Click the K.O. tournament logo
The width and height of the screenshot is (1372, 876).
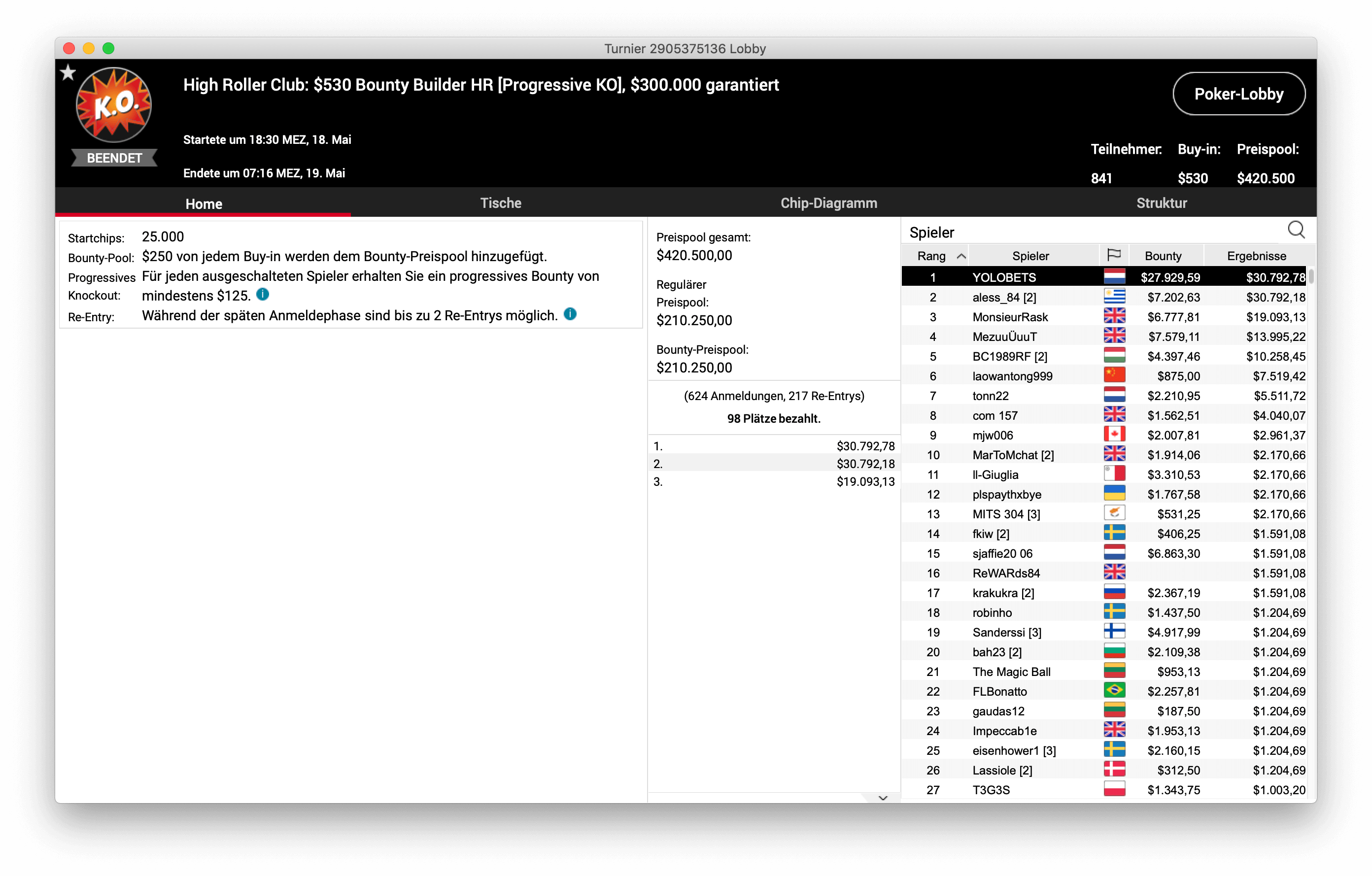[x=114, y=105]
